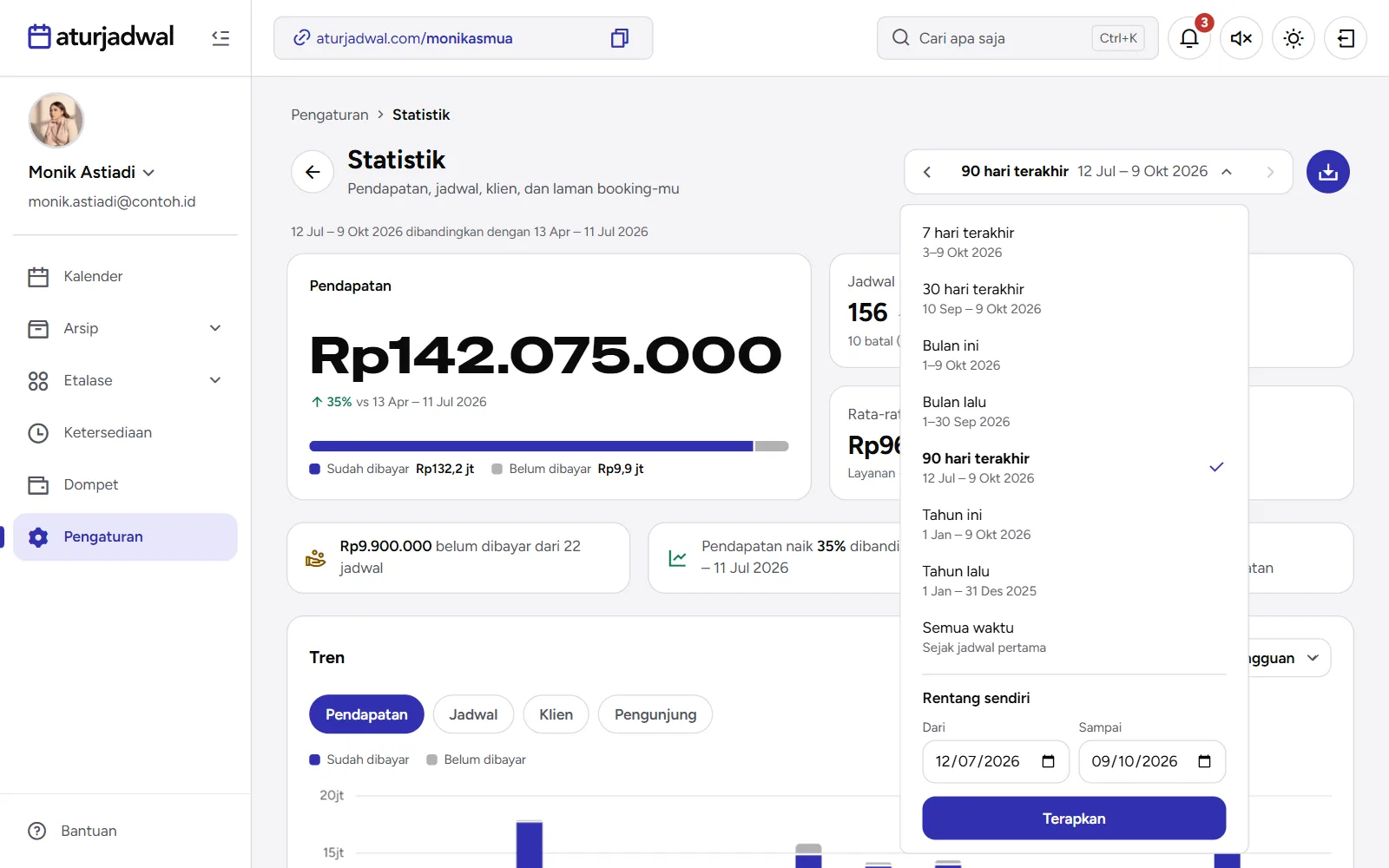
Task: Go to previous date period arrow
Action: pos(927,172)
